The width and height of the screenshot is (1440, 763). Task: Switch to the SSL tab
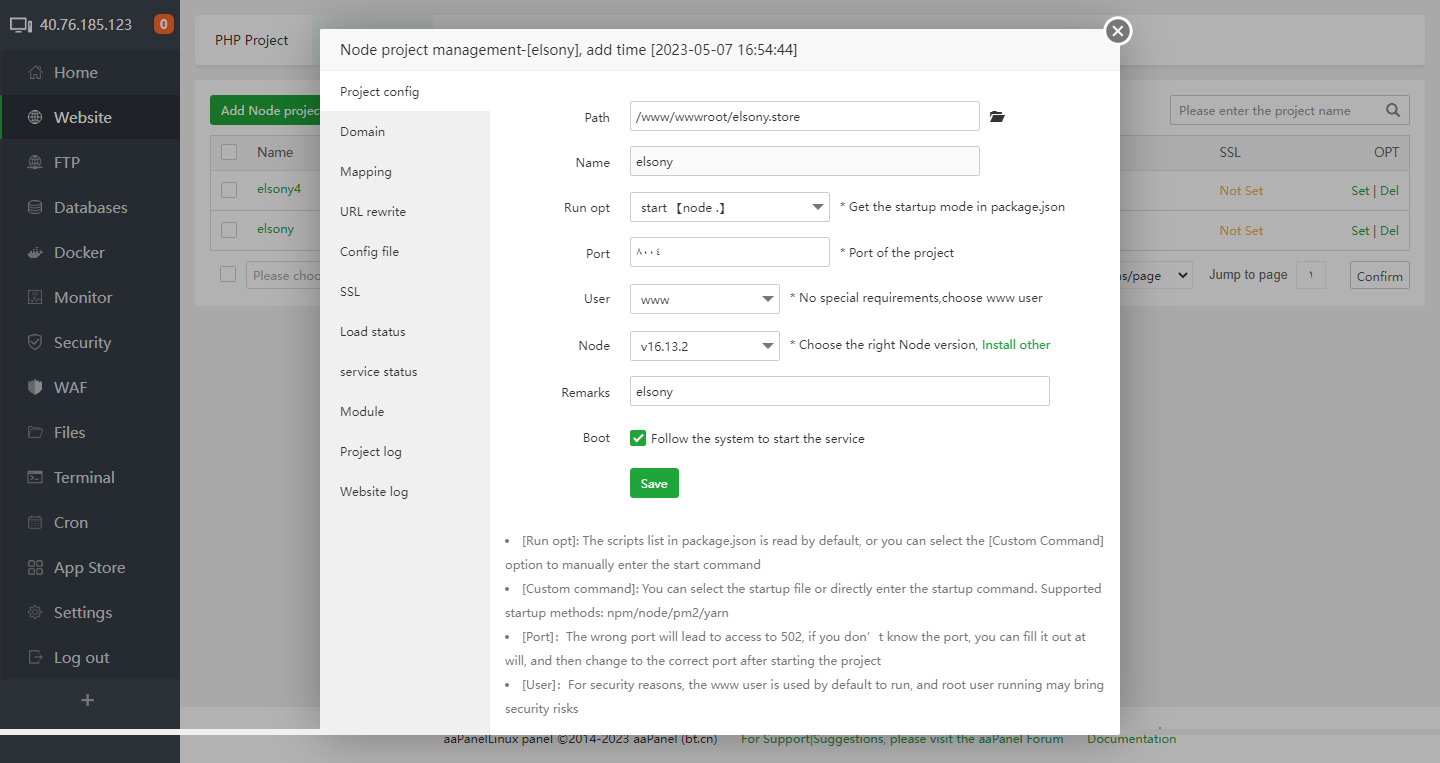(350, 292)
